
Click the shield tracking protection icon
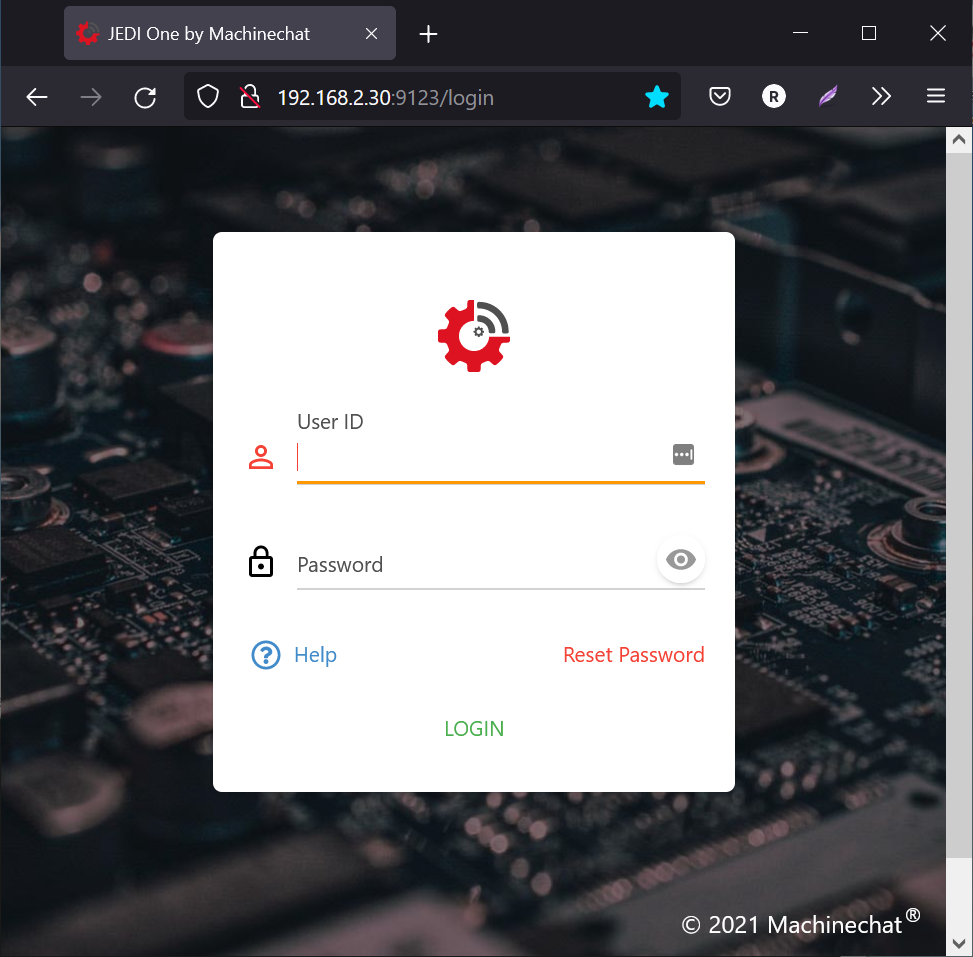tap(207, 97)
